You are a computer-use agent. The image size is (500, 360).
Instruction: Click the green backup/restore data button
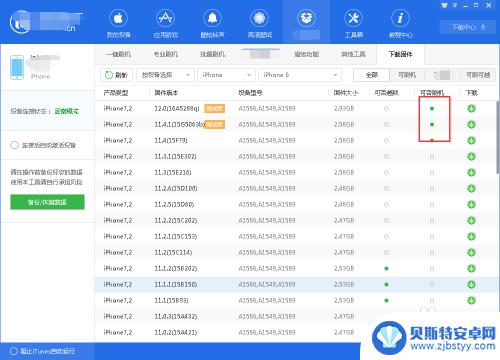click(47, 202)
